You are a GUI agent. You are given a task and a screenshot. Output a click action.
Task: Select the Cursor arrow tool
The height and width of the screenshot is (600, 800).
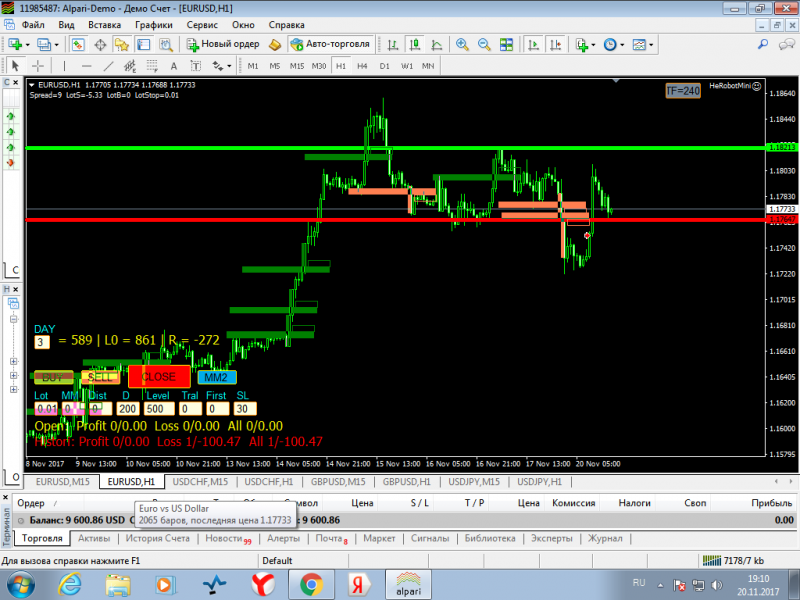[15, 66]
